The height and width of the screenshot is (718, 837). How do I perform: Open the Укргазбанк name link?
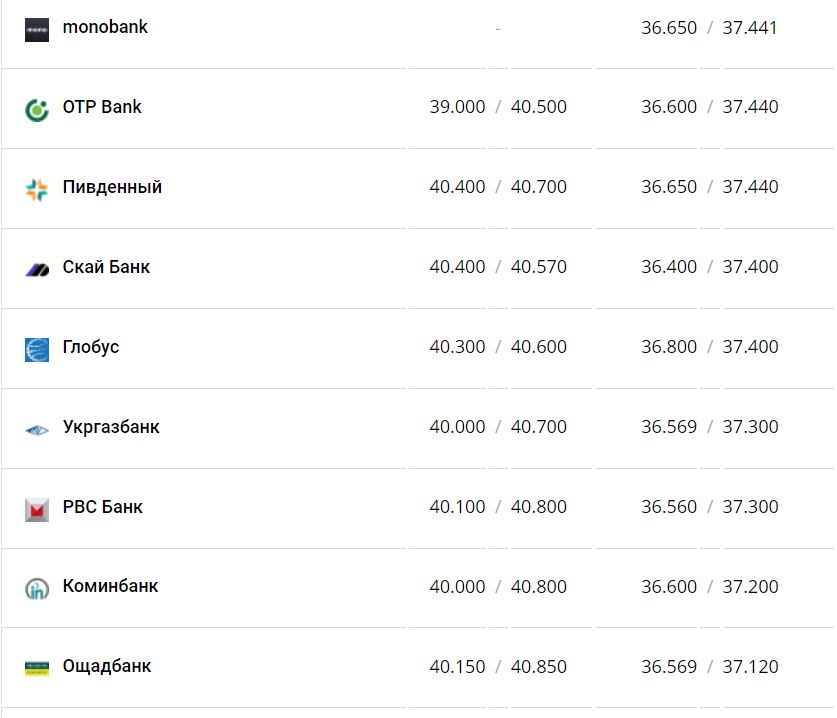(111, 427)
